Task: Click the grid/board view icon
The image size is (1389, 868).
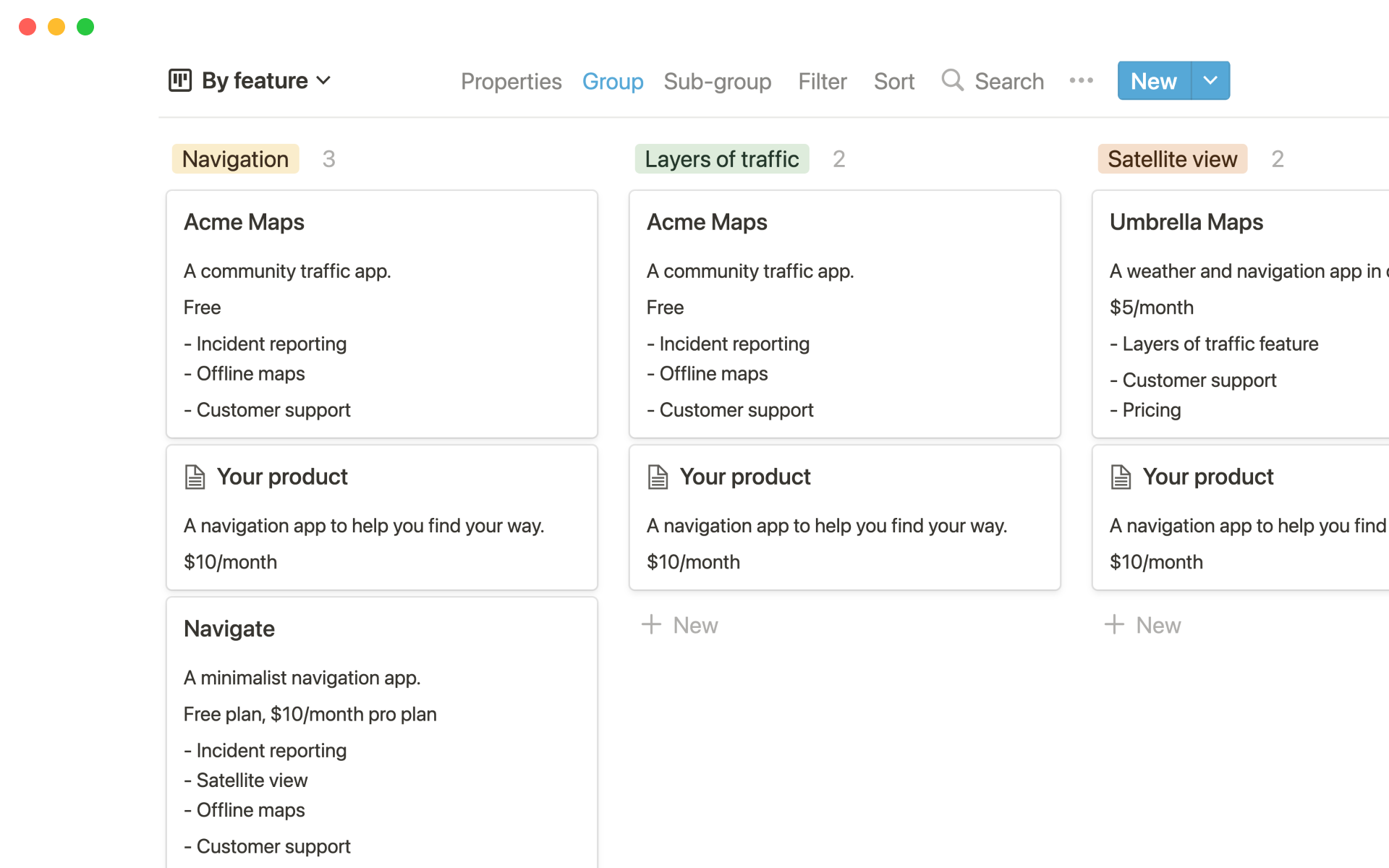Action: pyautogui.click(x=180, y=80)
